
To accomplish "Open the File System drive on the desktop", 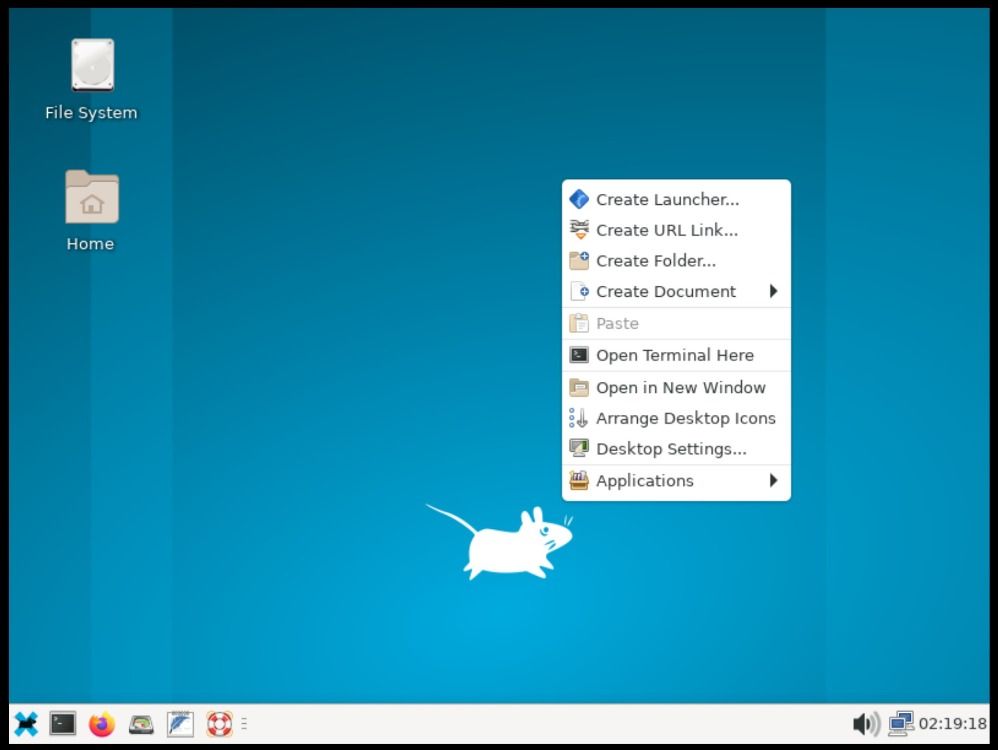I will 90,65.
